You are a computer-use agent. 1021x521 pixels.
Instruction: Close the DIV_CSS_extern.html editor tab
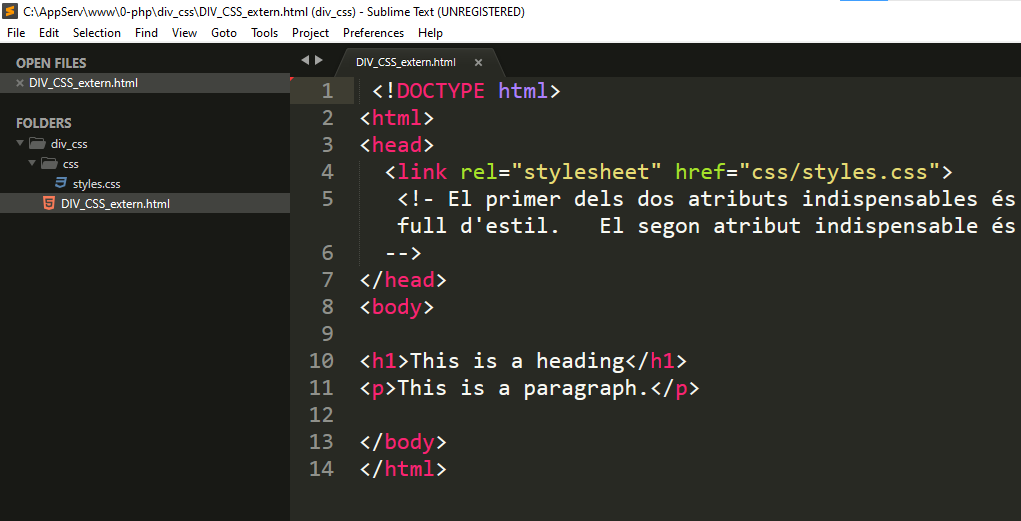[x=478, y=62]
